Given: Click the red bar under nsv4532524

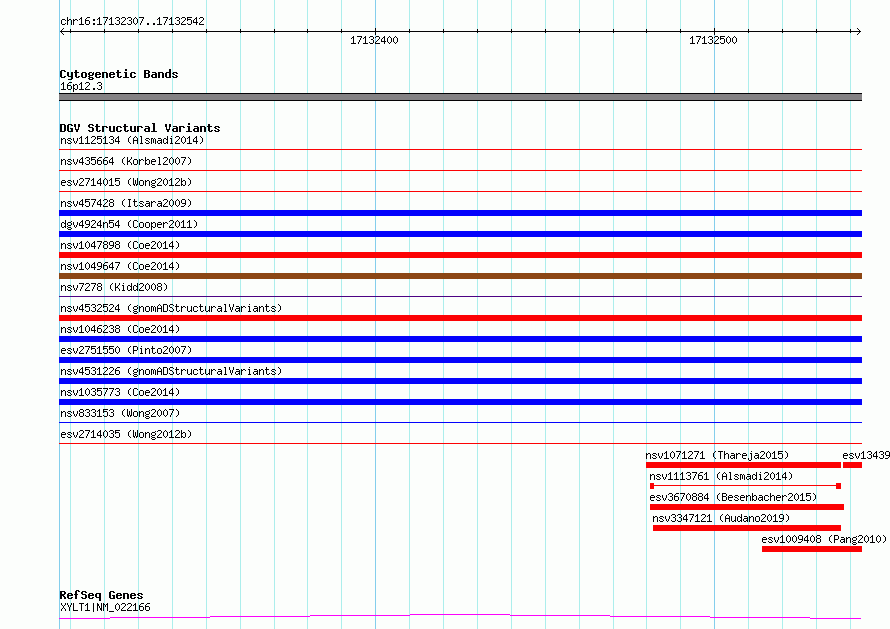Looking at the screenshot, I should pyautogui.click(x=460, y=318).
